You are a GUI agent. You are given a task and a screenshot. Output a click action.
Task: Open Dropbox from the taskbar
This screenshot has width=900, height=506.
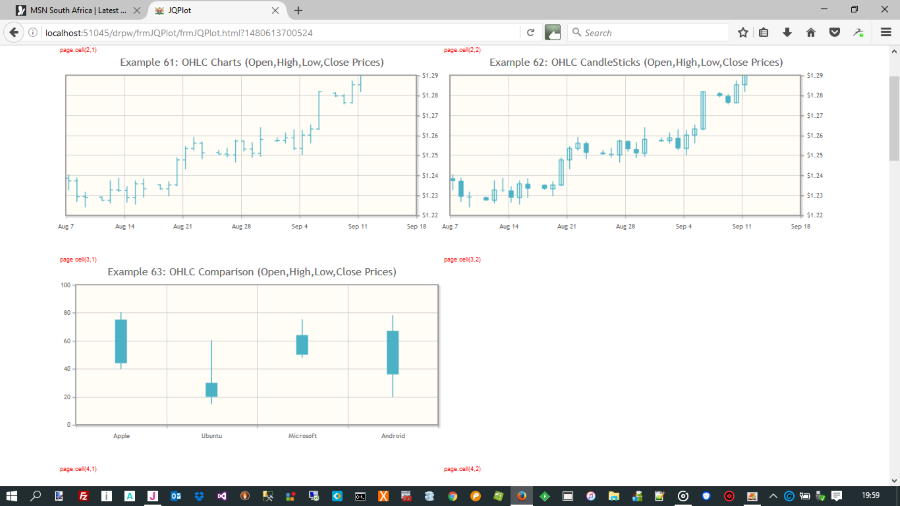199,496
